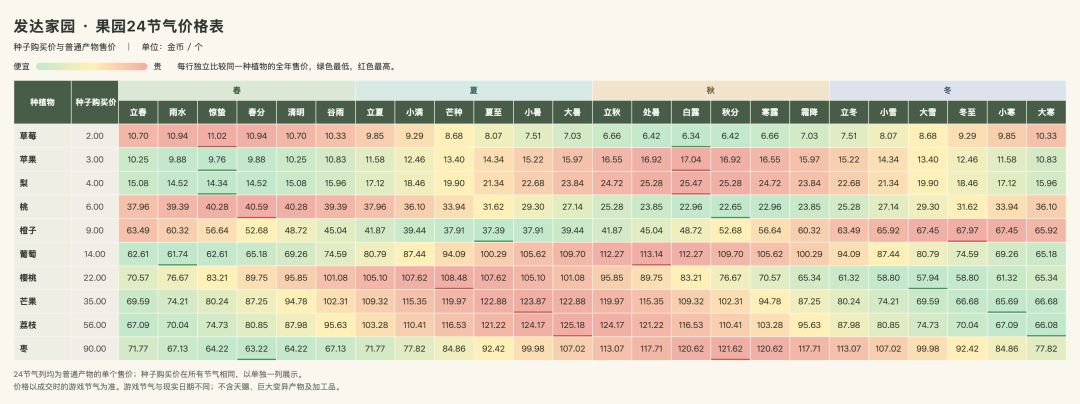Select the 葡萄 row label

click(42, 254)
